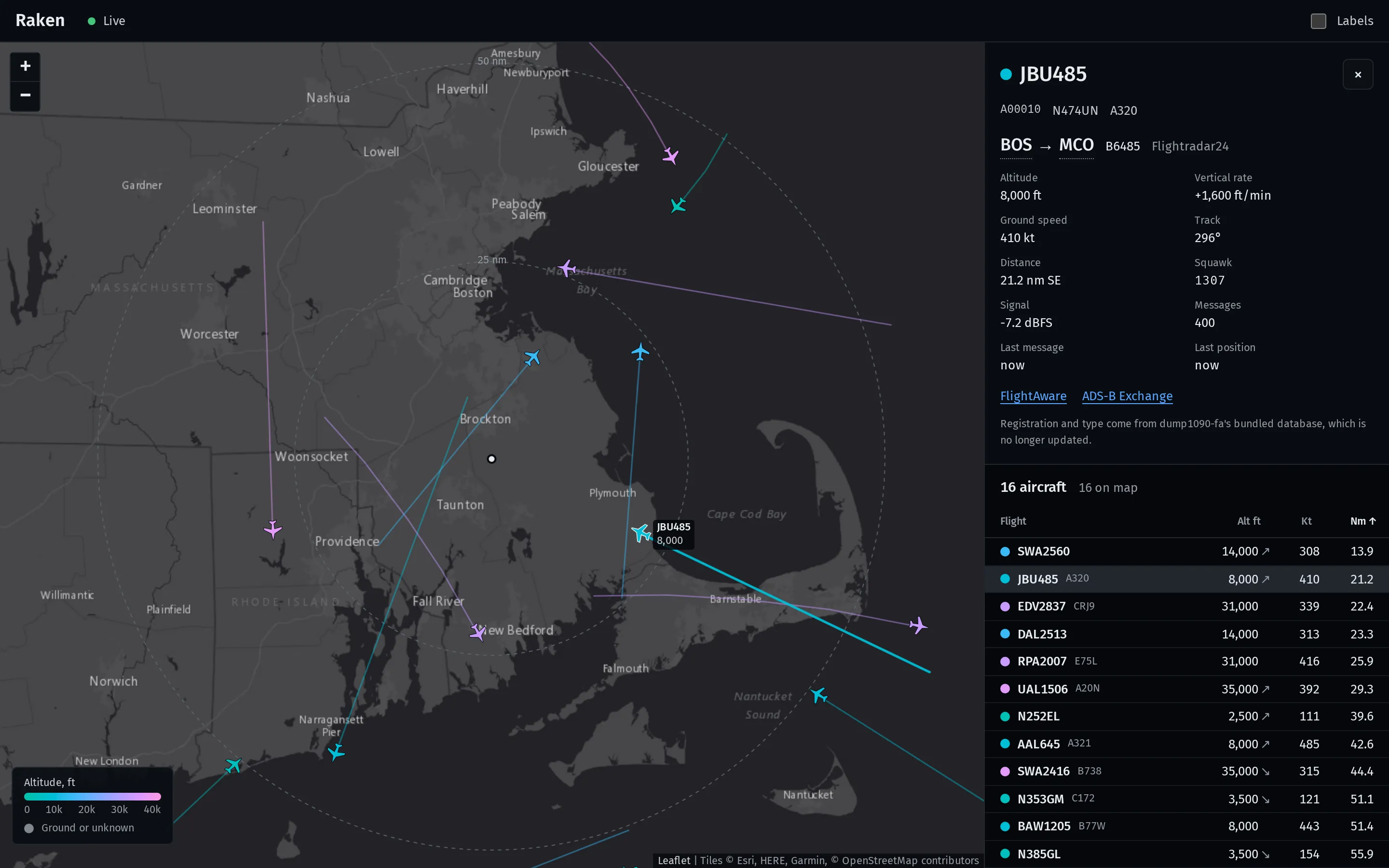
Task: Select the blue aircraft north of Plymouth
Action: pos(640,352)
